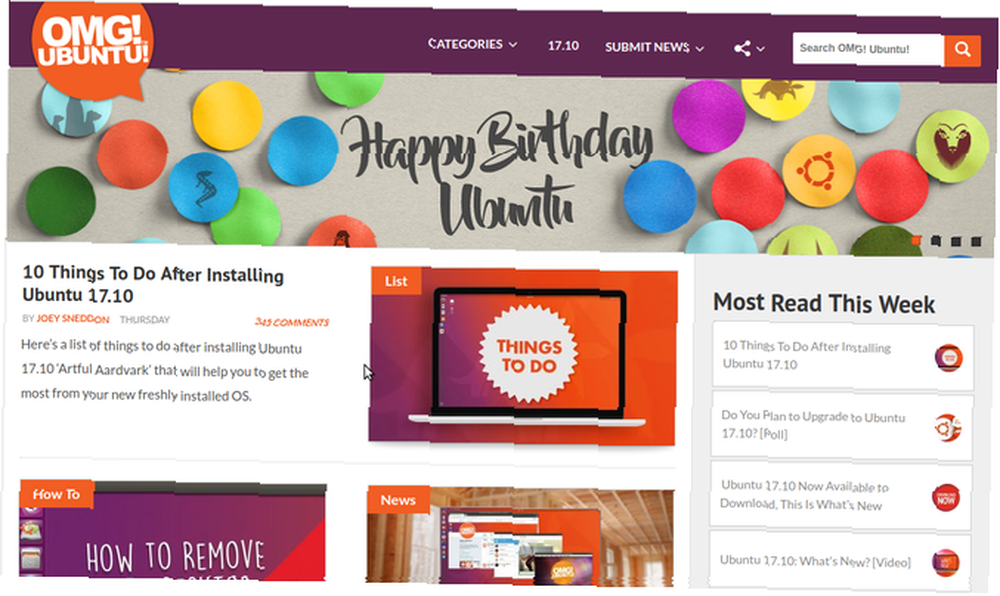This screenshot has width=1000, height=596.
Task: Select the fourth carousel slide indicator
Action: pyautogui.click(x=976, y=241)
